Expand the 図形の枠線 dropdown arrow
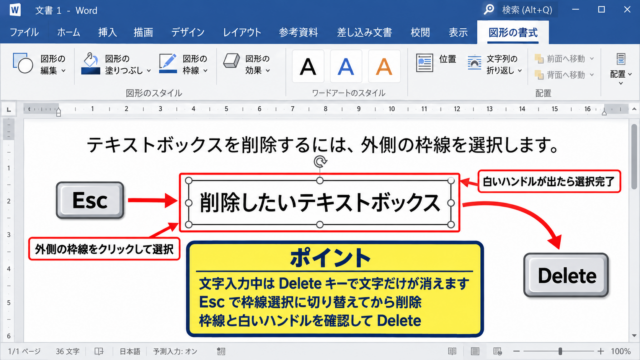This screenshot has height=360, width=640. 205,71
